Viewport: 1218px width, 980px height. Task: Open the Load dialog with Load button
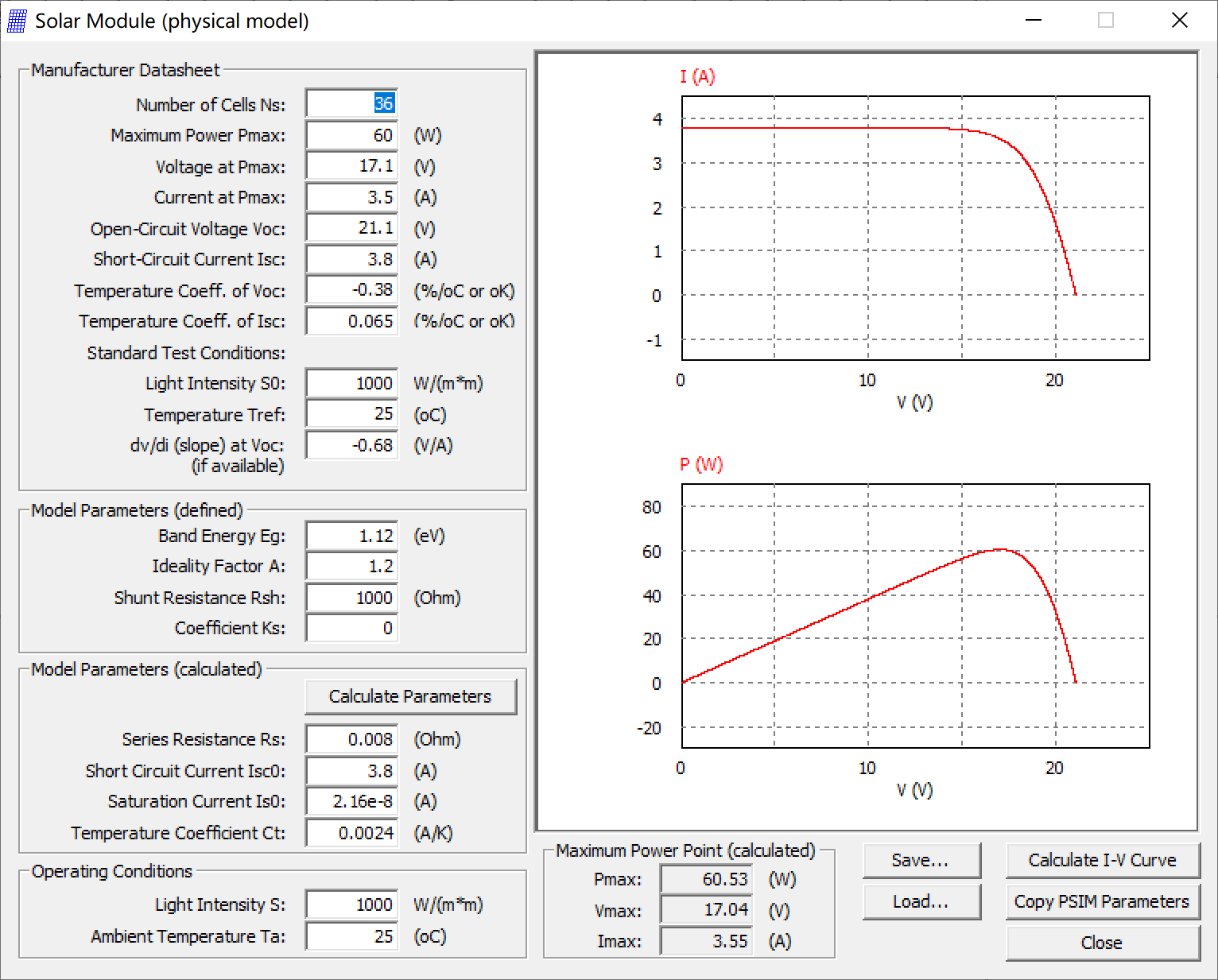[x=921, y=901]
